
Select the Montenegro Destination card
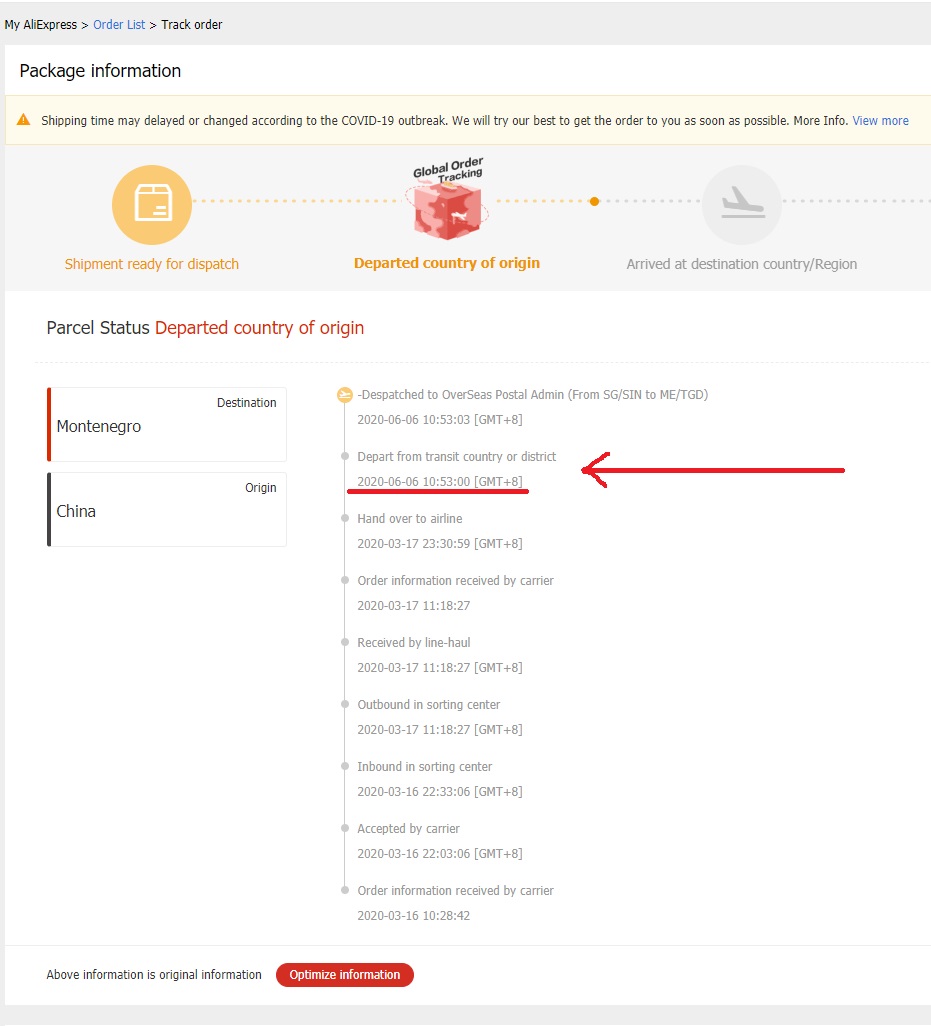[167, 425]
